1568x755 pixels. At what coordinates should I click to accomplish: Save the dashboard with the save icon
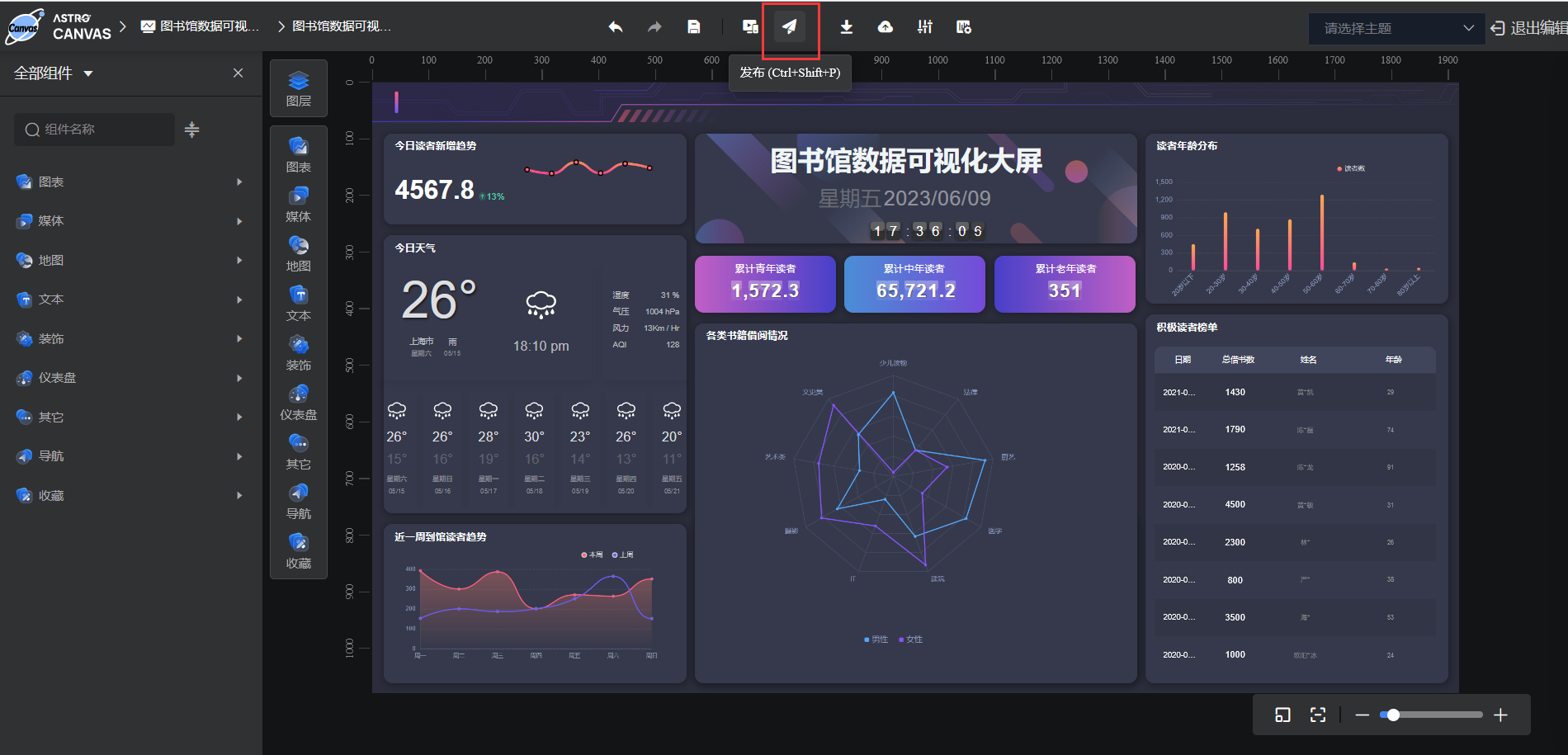(x=694, y=26)
